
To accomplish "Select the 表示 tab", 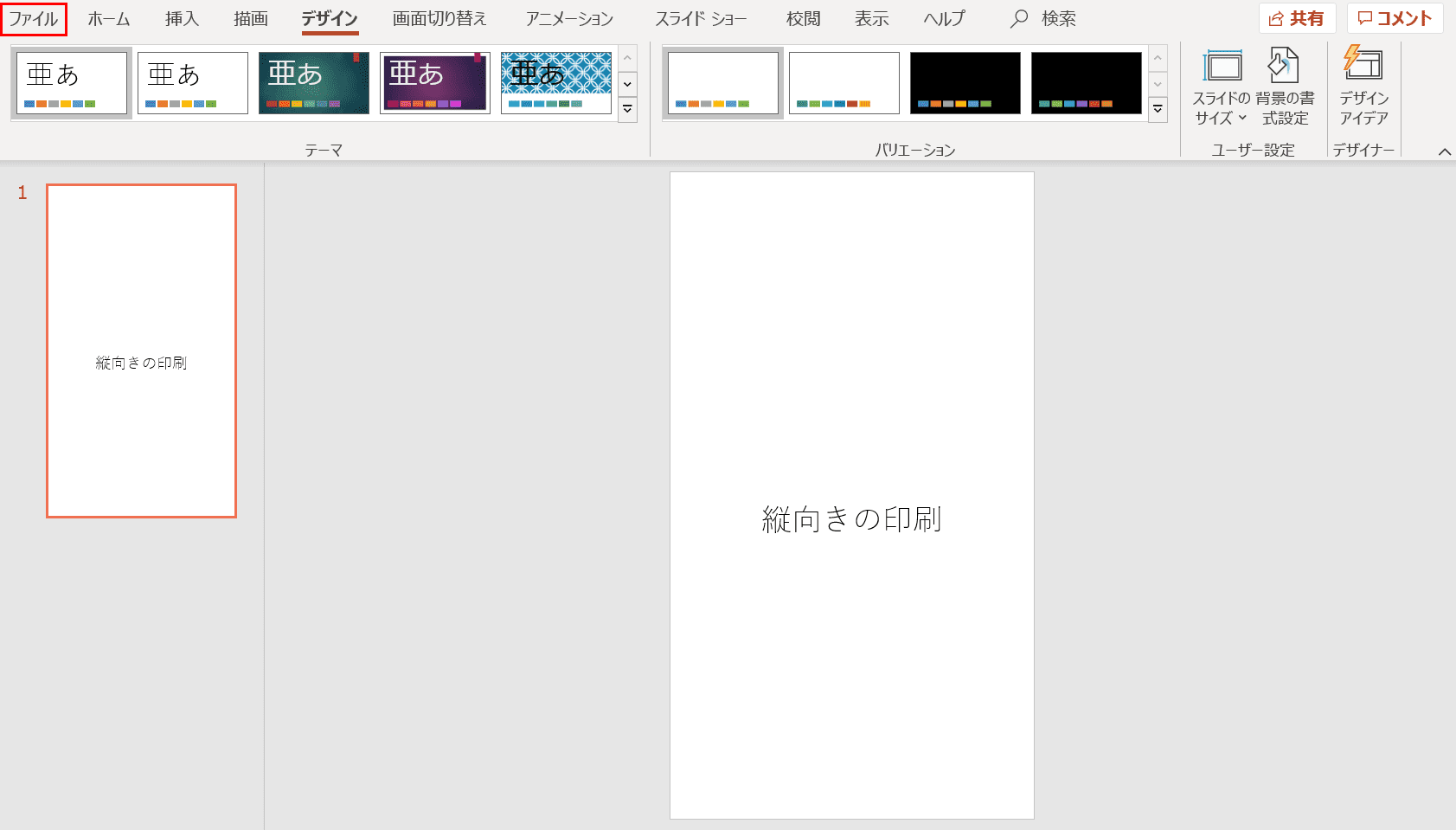I will click(872, 18).
